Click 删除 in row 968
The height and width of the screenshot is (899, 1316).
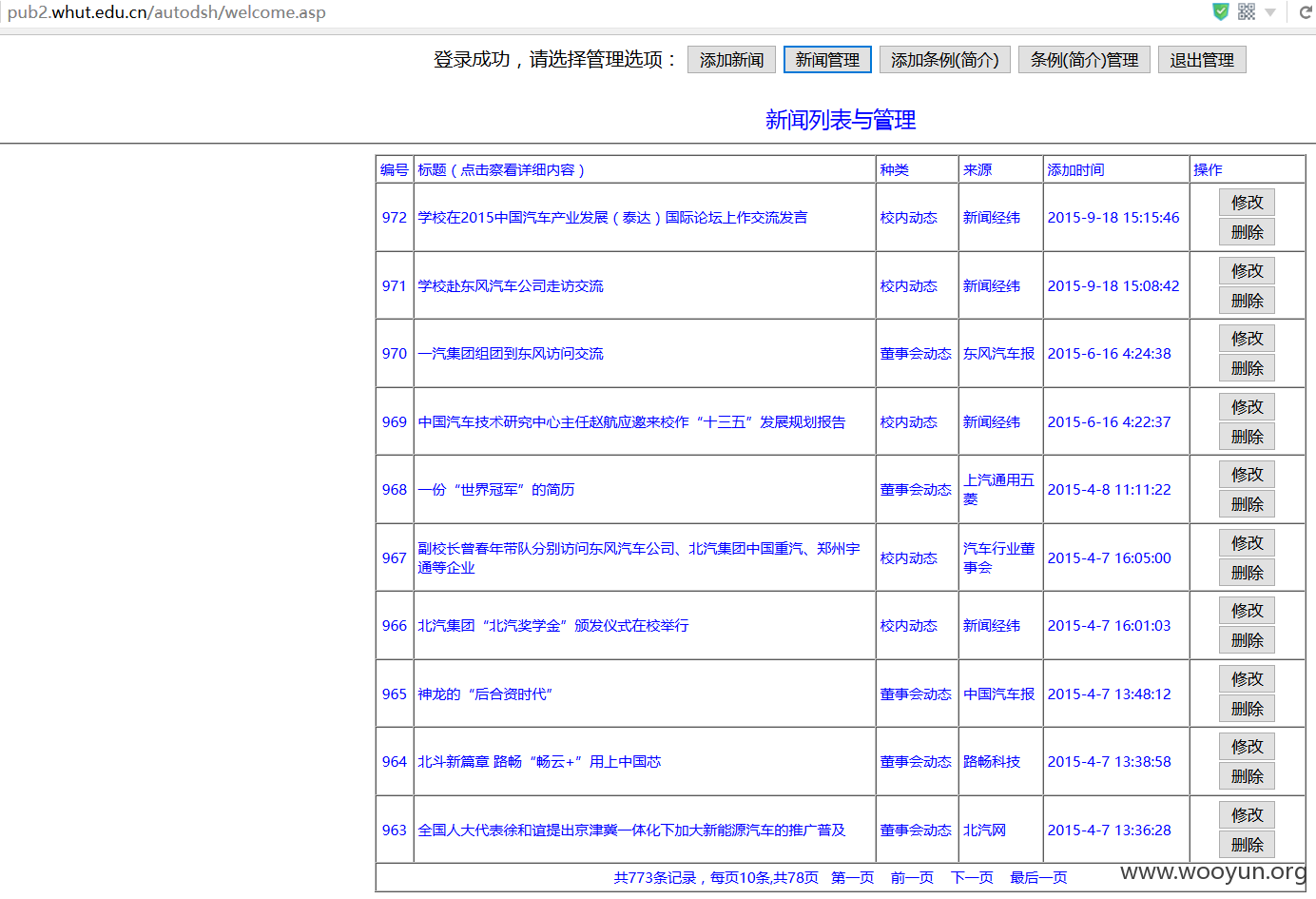[1247, 504]
